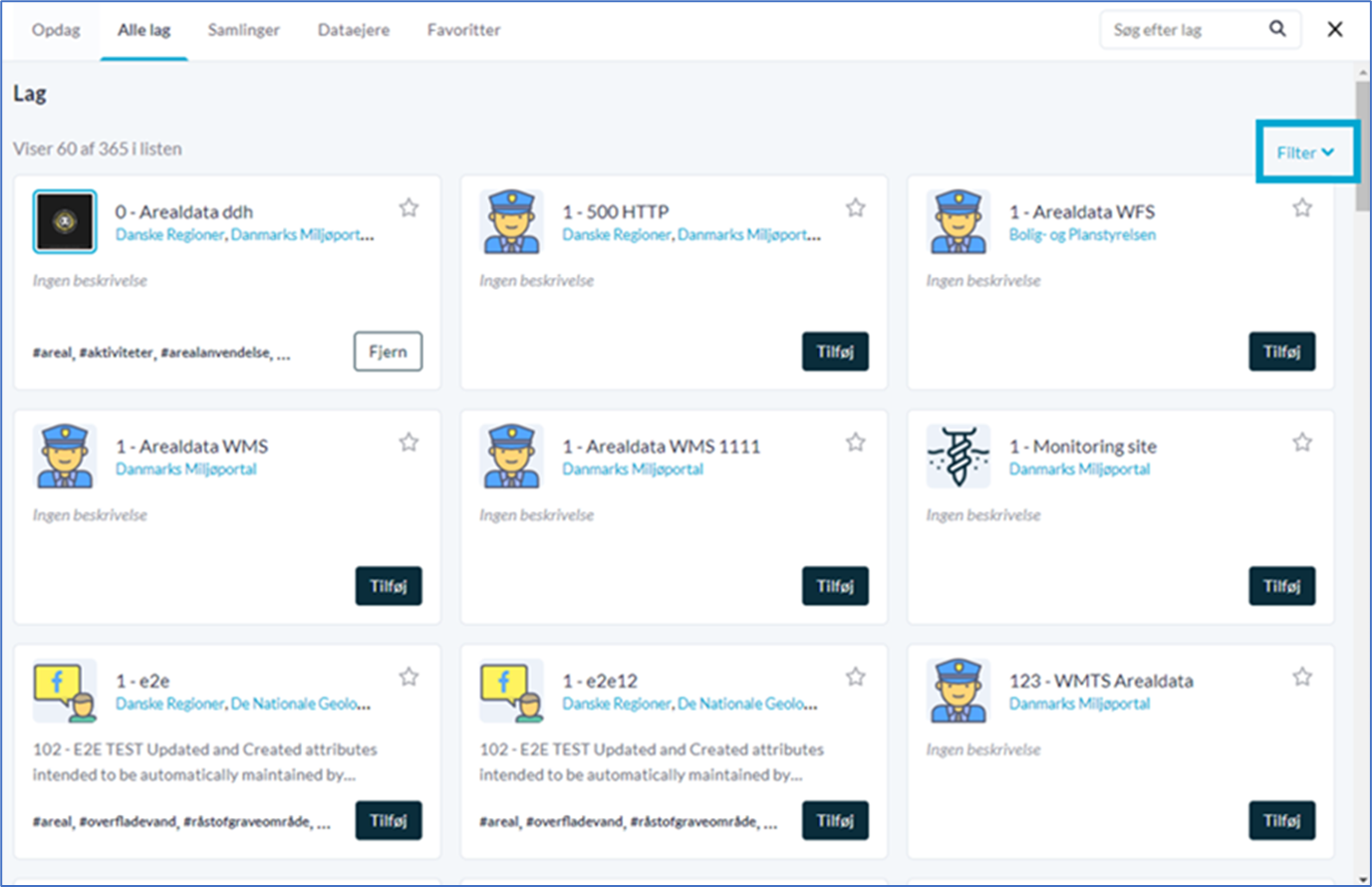Add the 1 - e2e12 layer
The width and height of the screenshot is (1372, 887).
[x=835, y=820]
